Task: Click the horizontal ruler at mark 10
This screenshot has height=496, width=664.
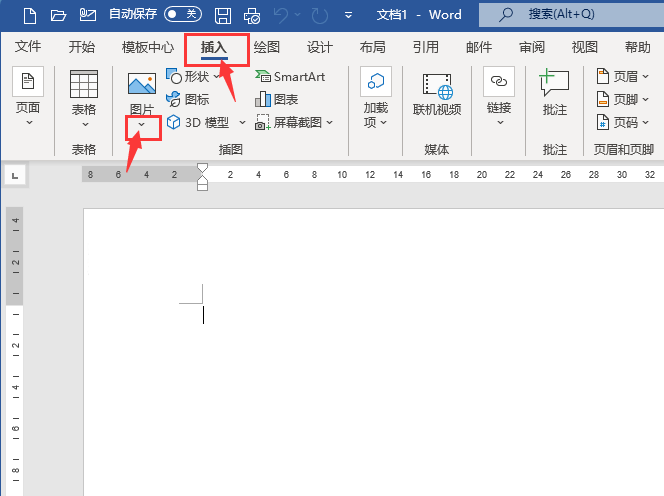Action: (342, 175)
